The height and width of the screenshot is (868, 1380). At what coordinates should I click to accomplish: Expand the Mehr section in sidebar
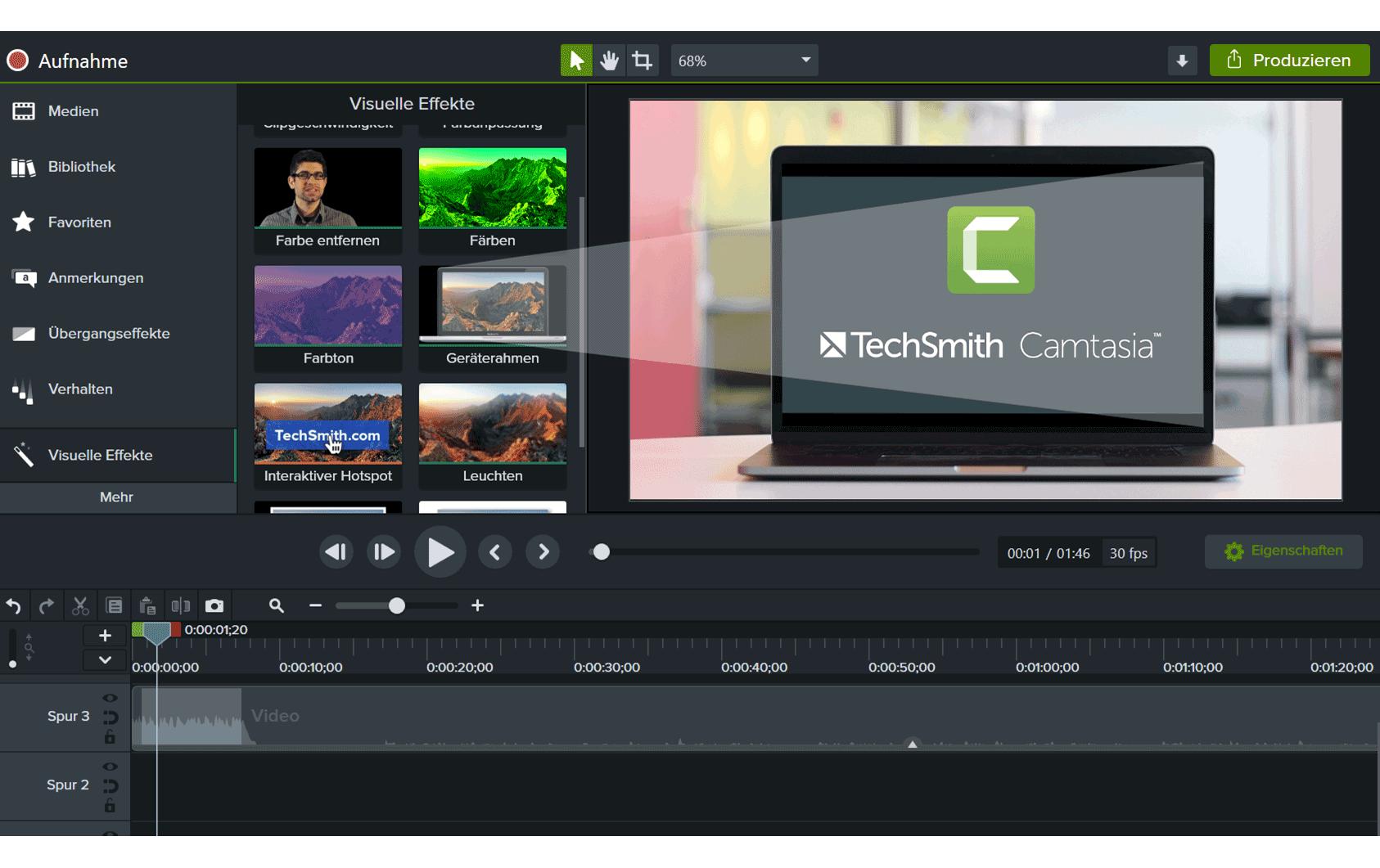coord(117,497)
